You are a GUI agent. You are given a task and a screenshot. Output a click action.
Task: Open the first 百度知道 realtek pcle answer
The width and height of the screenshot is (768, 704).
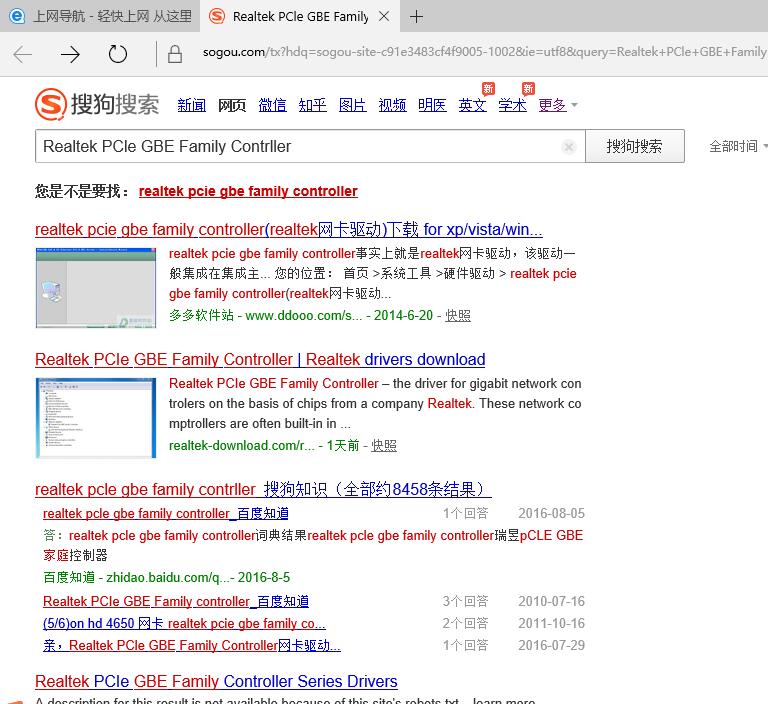(166, 513)
